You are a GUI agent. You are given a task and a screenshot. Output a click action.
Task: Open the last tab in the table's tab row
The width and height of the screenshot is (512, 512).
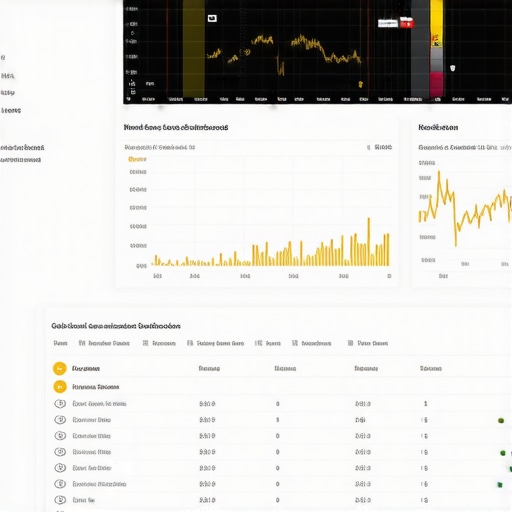point(368,343)
